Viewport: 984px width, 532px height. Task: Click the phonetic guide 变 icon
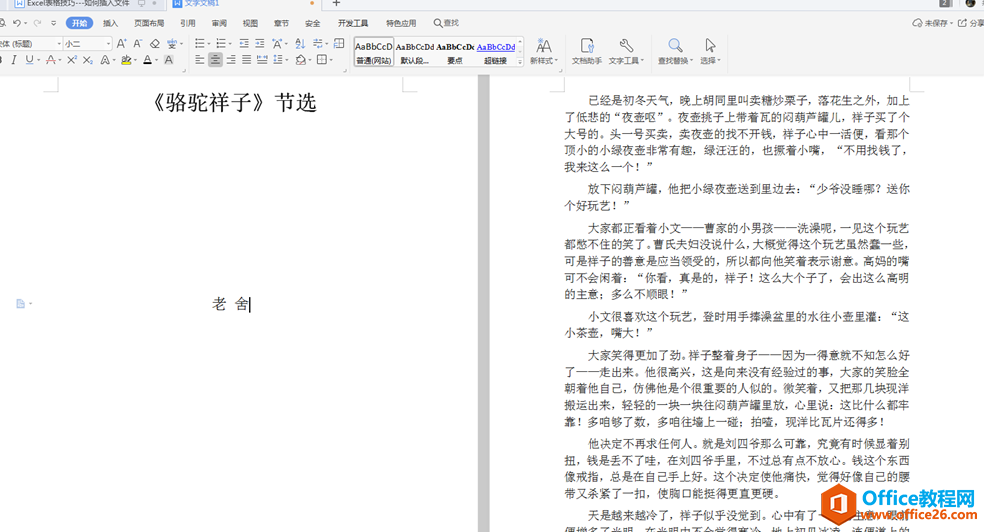tap(172, 43)
